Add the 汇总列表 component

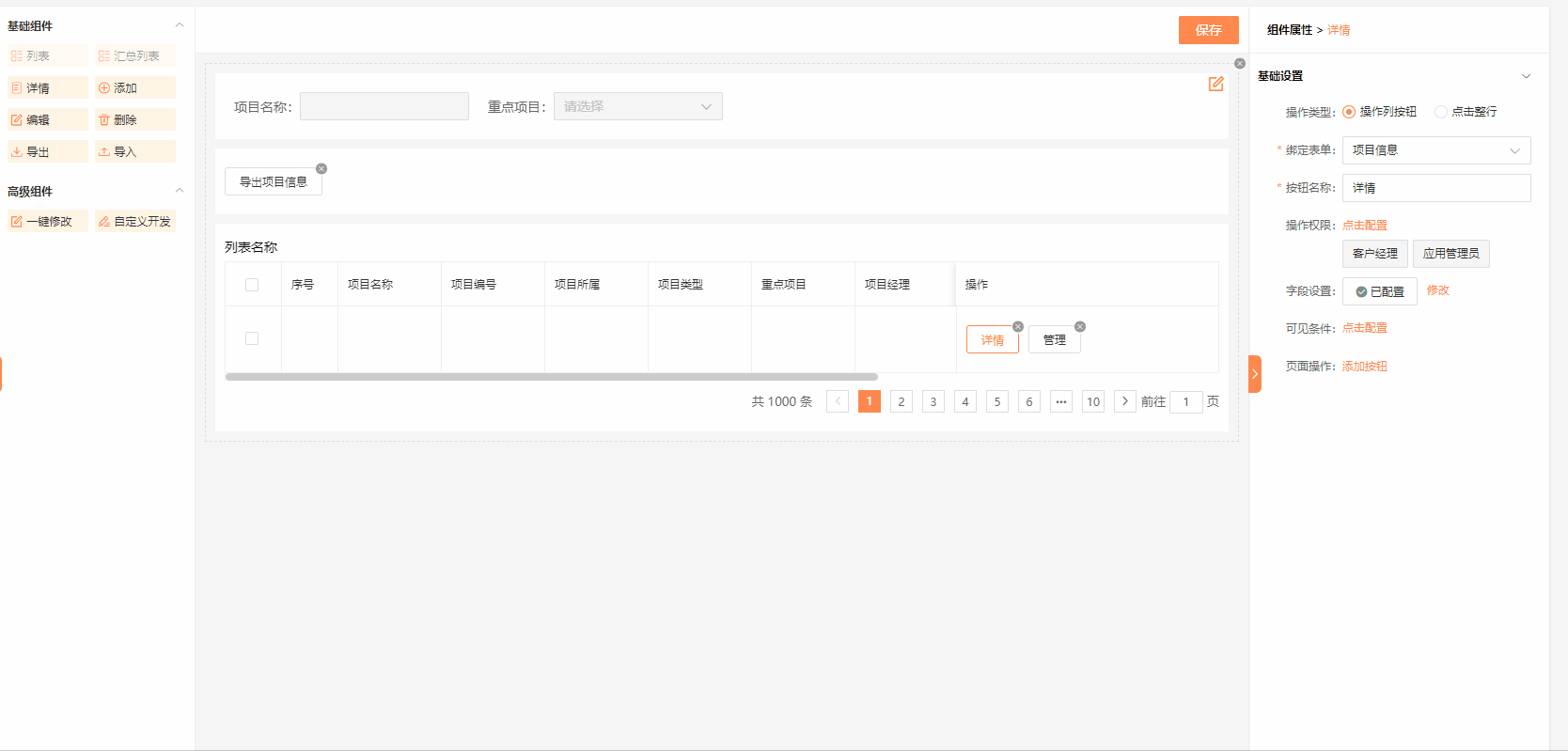135,56
